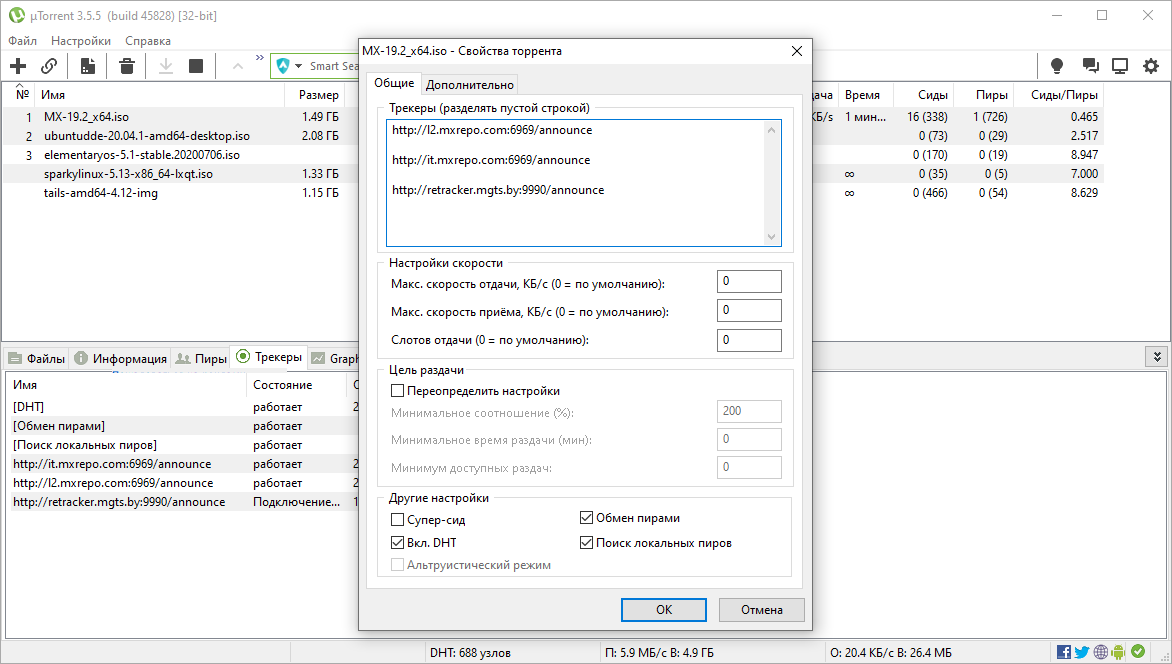Click trackers list scrollbar up arrow
This screenshot has width=1172, height=664.
(x=771, y=129)
